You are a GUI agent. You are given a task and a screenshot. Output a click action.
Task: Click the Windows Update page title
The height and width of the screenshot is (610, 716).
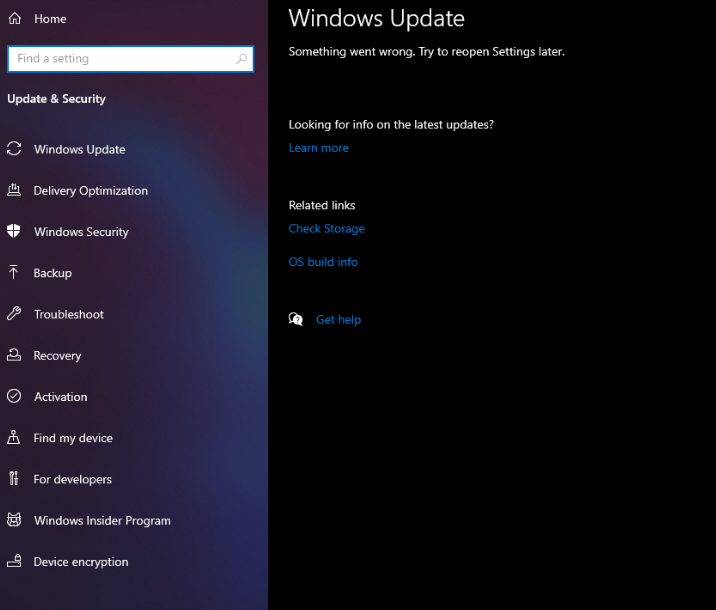(377, 19)
